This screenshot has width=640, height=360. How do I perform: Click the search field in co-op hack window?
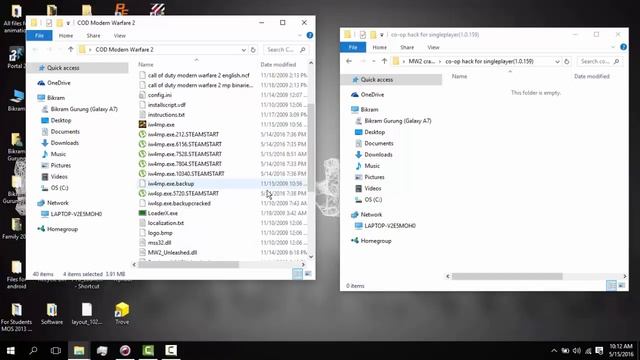(599, 62)
